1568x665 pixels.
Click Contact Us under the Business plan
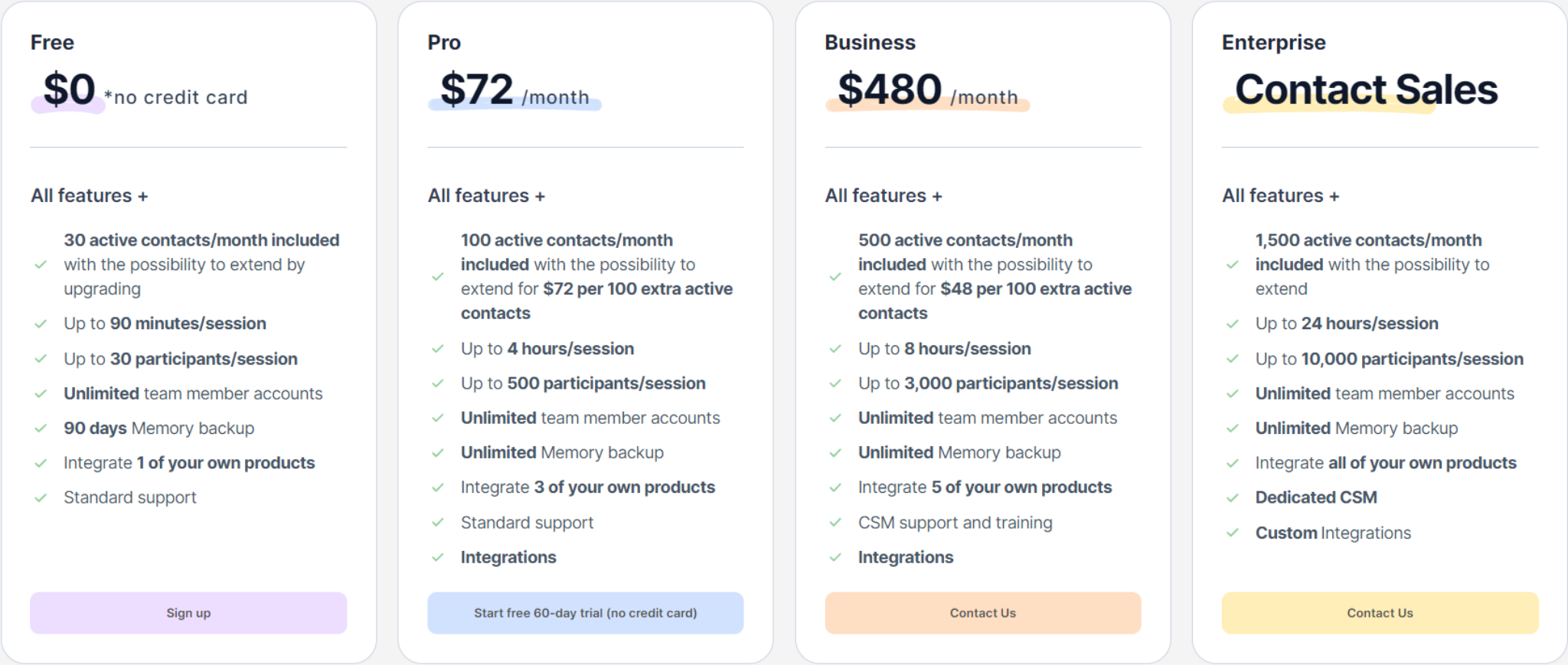point(983,613)
